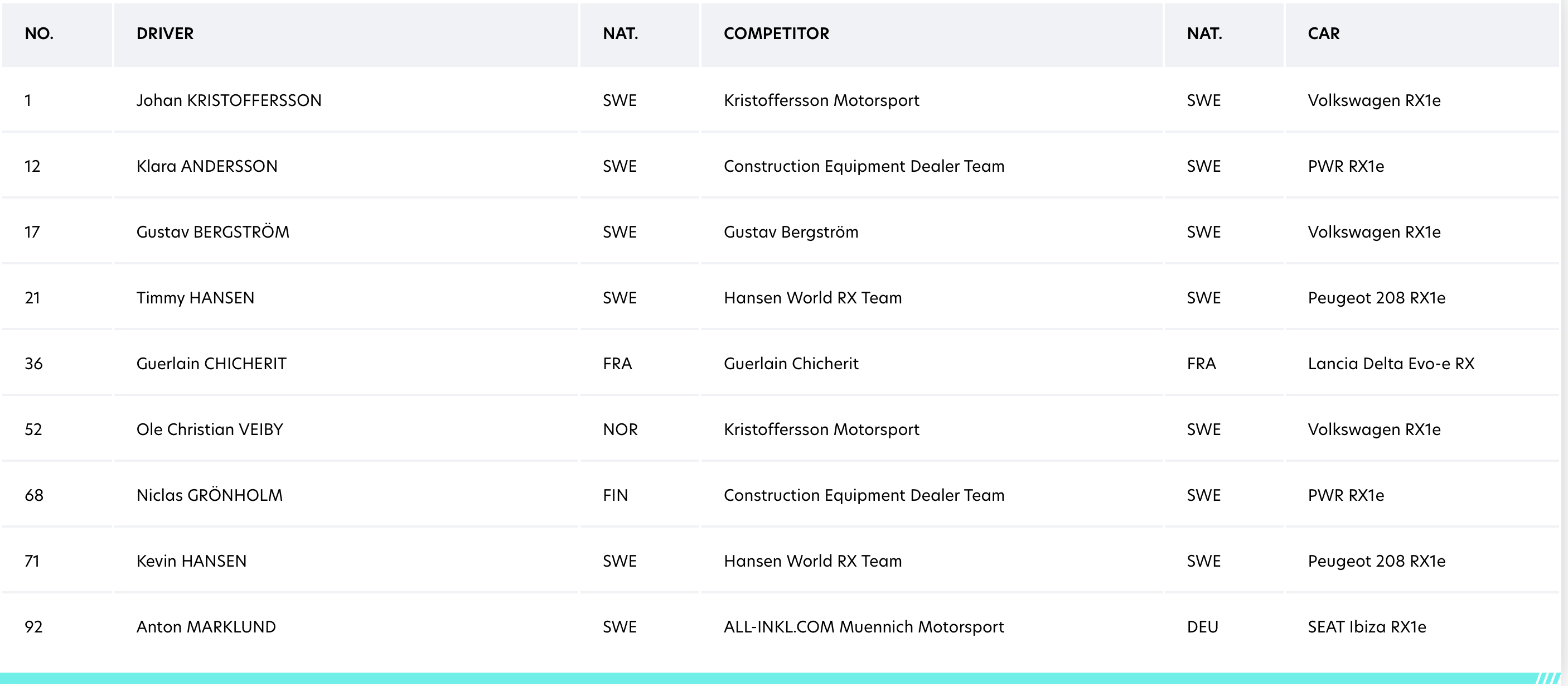Viewport: 1568px width, 686px height.
Task: Select driver Anton MARKLUND
Action: [x=206, y=626]
